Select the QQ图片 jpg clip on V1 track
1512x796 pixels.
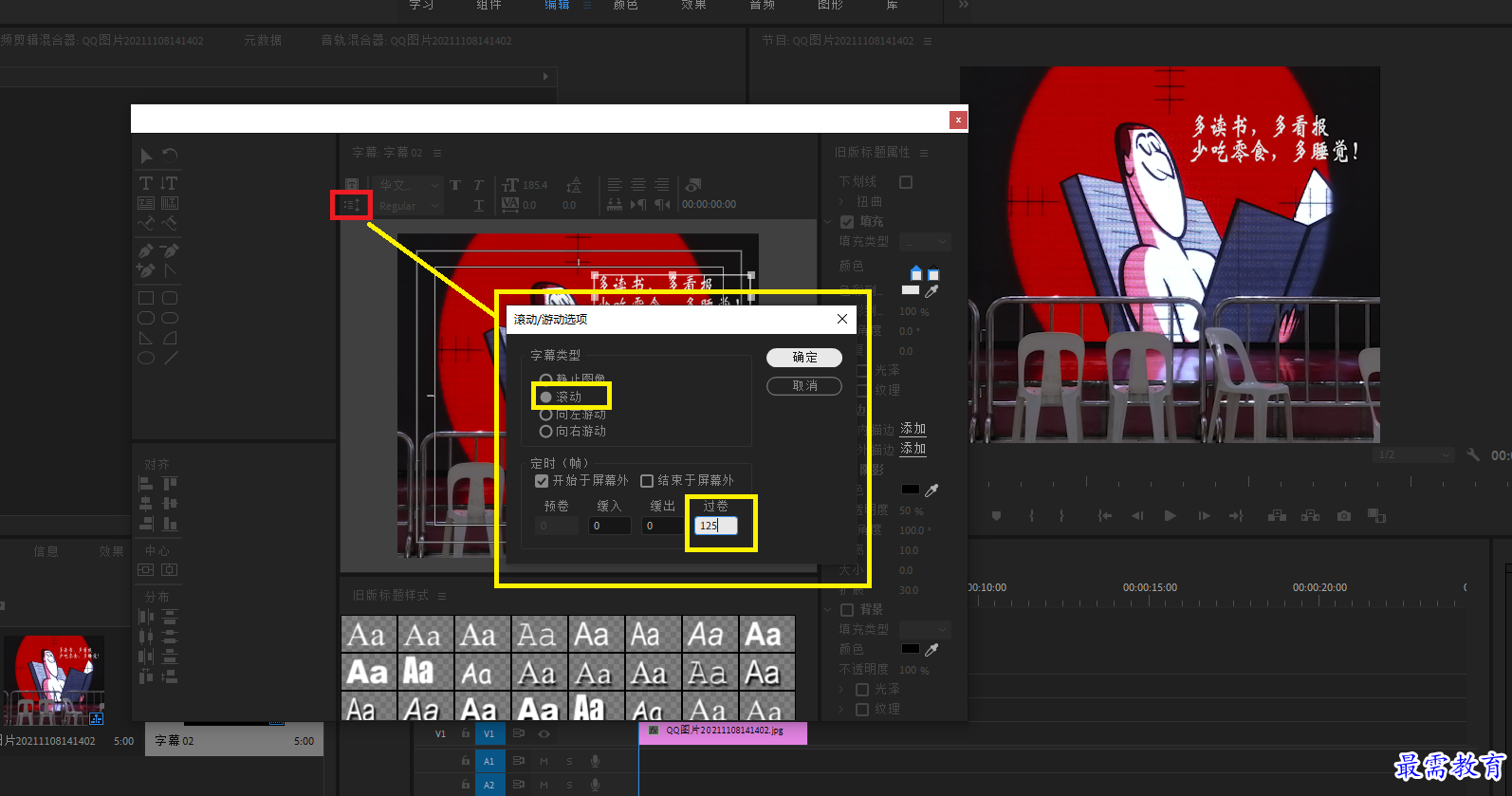[723, 732]
